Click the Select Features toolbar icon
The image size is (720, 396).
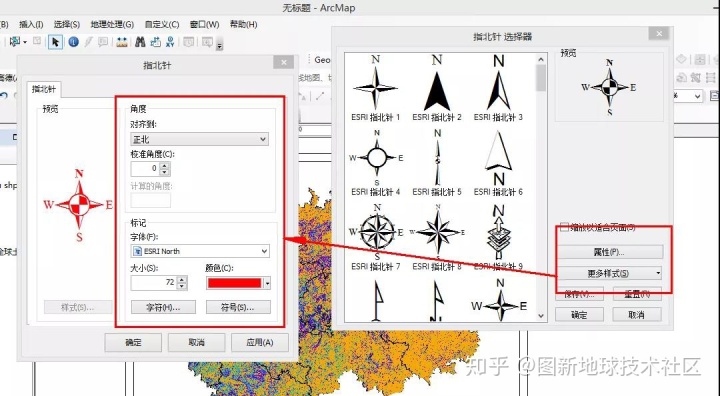(15, 42)
